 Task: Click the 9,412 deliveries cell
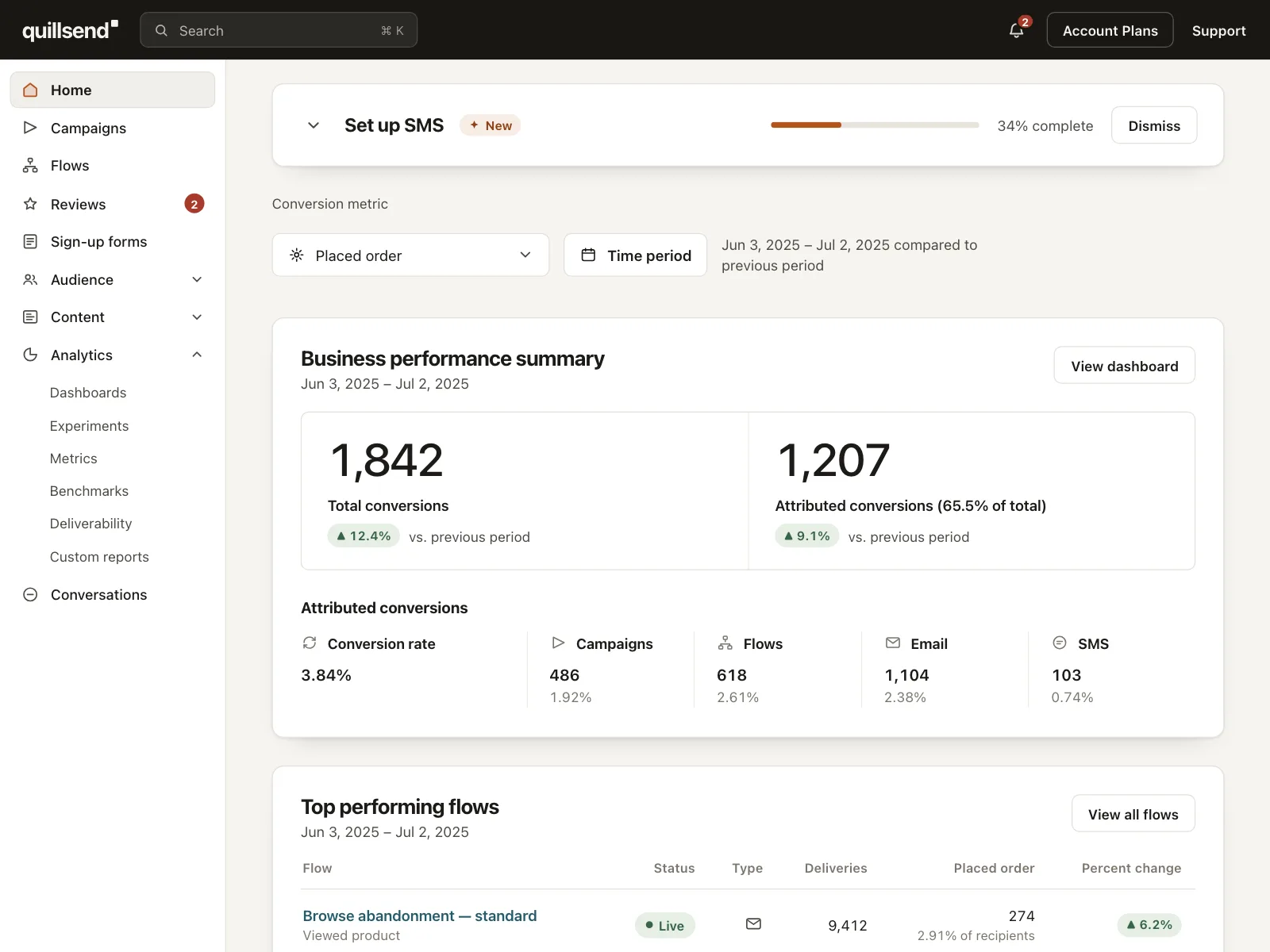tap(848, 925)
